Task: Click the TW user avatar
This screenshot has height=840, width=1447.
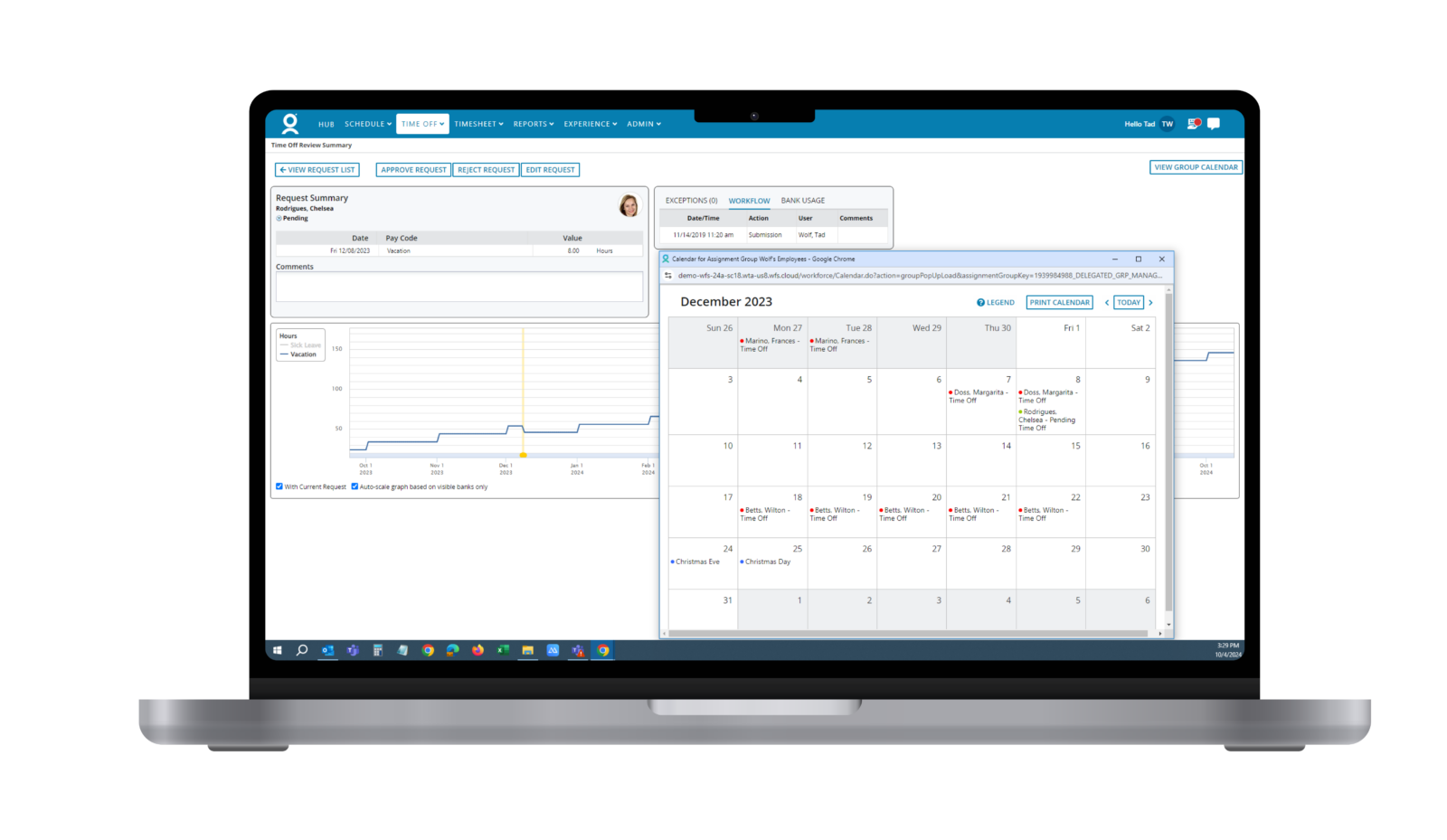Action: pos(1167,124)
